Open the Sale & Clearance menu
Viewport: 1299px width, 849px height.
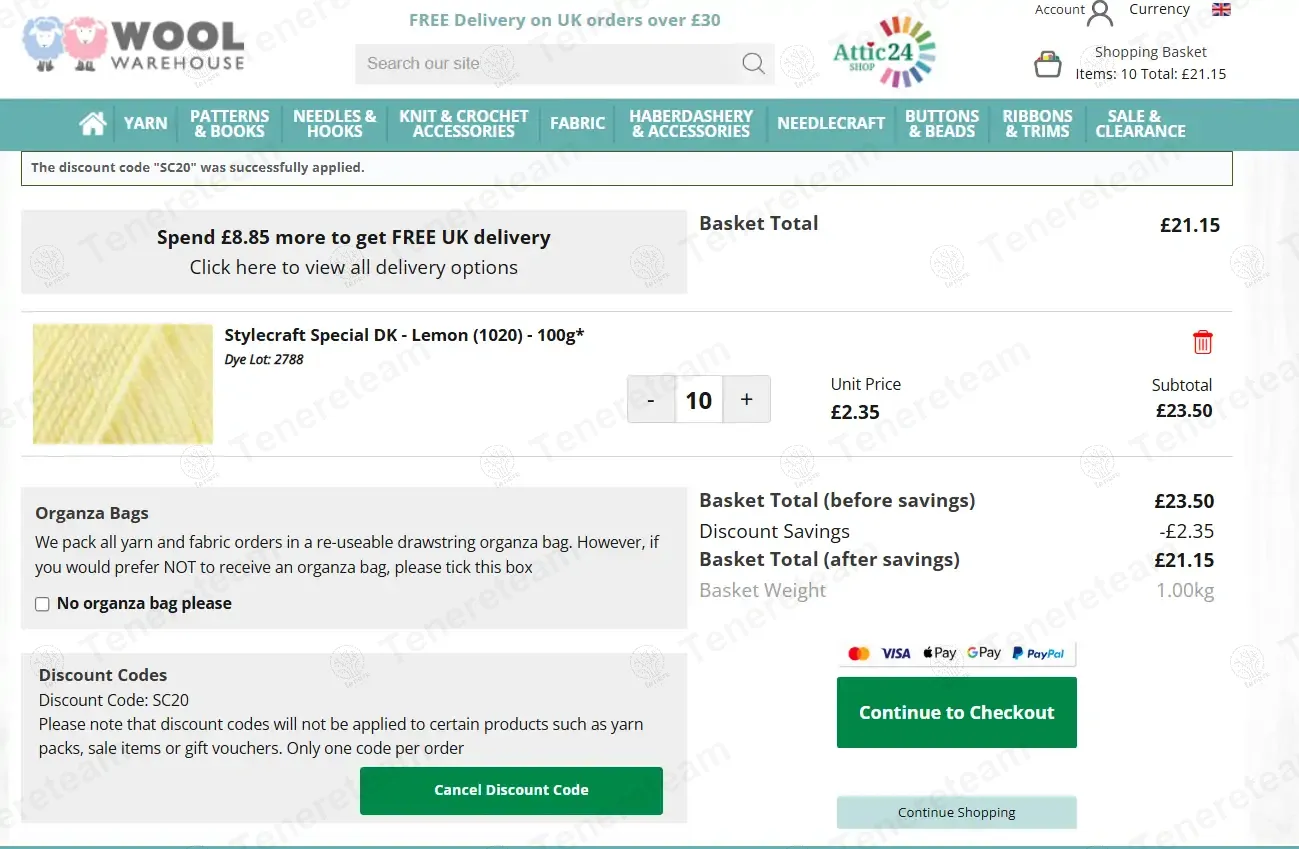point(1140,123)
